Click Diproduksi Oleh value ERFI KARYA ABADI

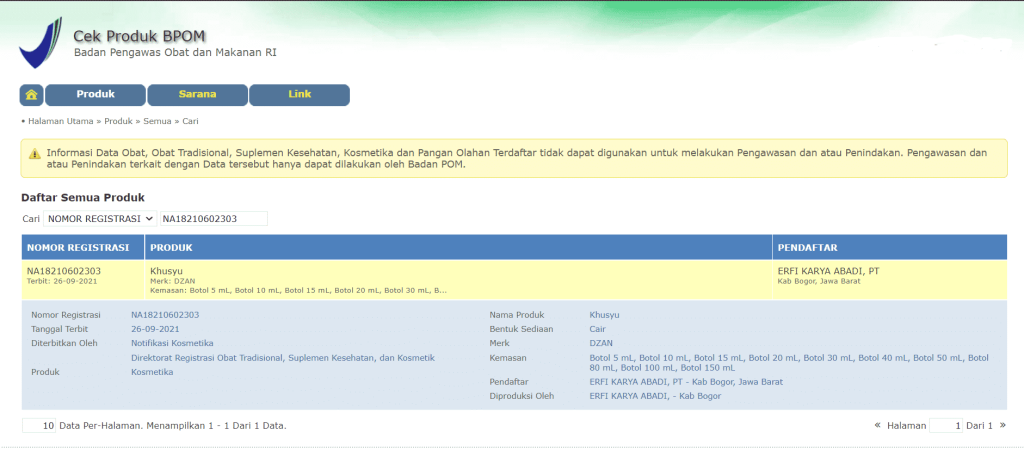(x=656, y=396)
